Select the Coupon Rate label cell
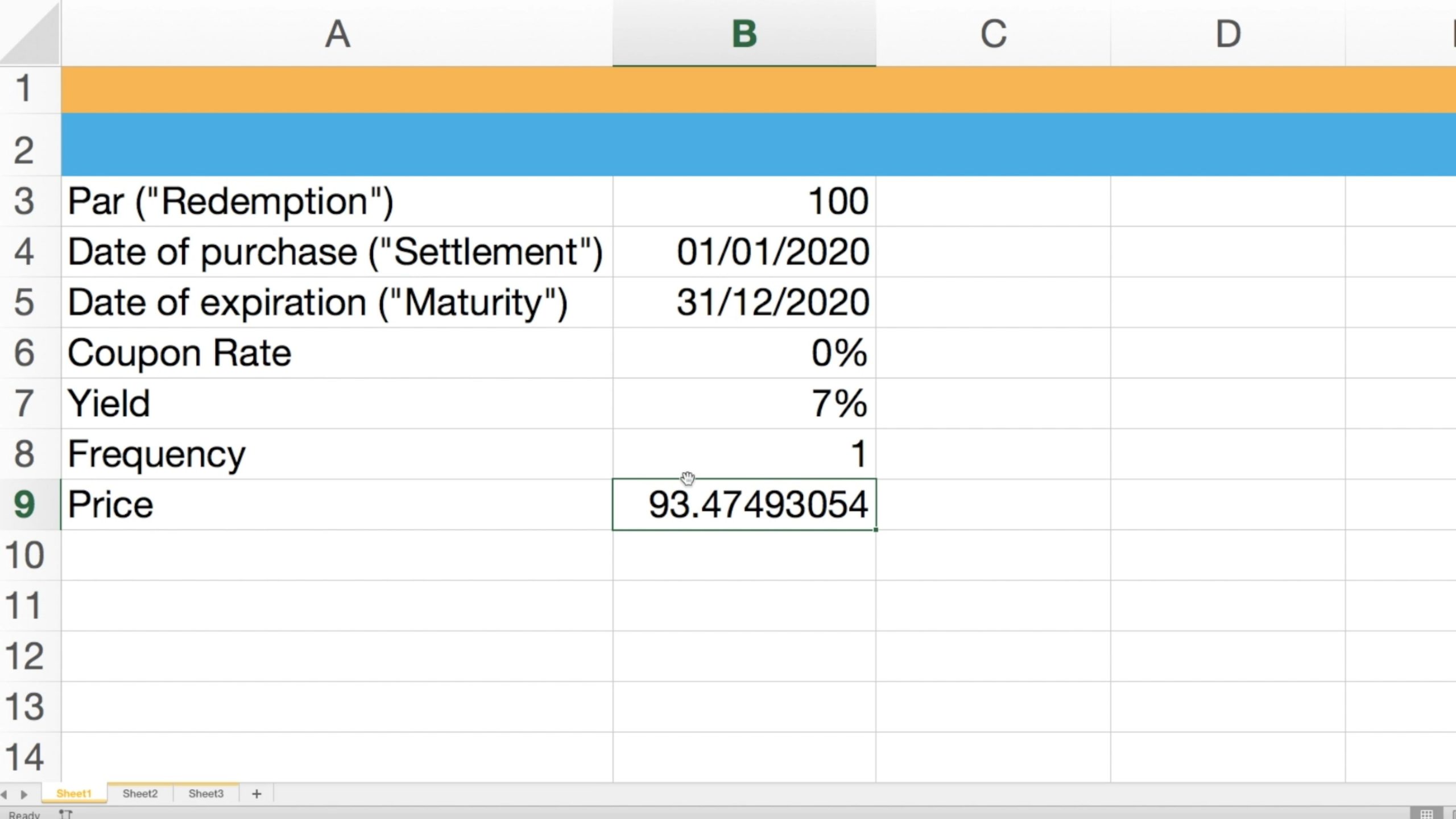 coord(337,353)
